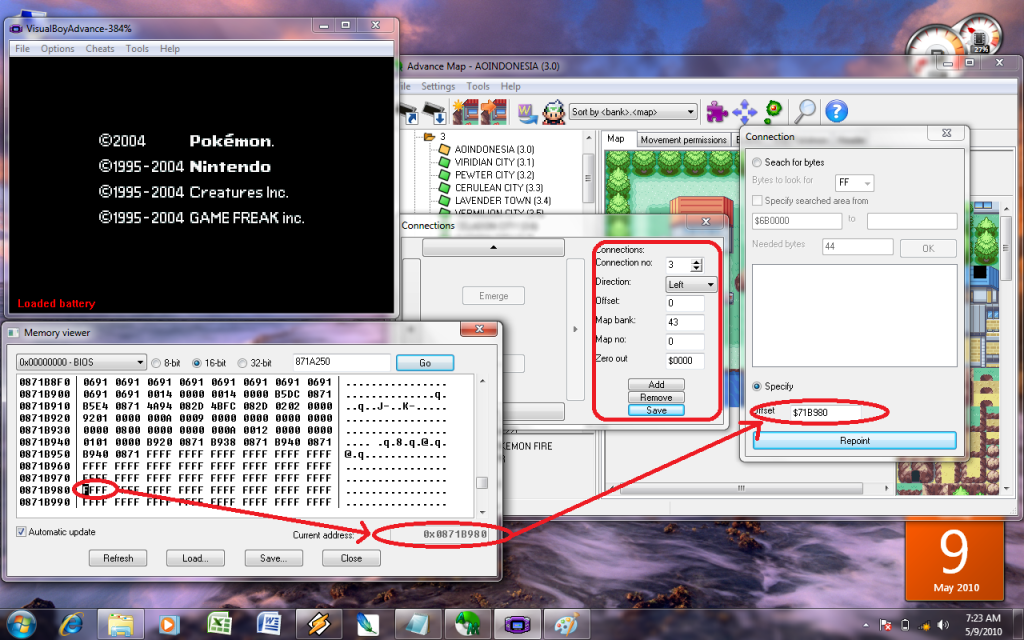
Task: Click the map list vertical scrollbar thumb
Action: pos(588,178)
